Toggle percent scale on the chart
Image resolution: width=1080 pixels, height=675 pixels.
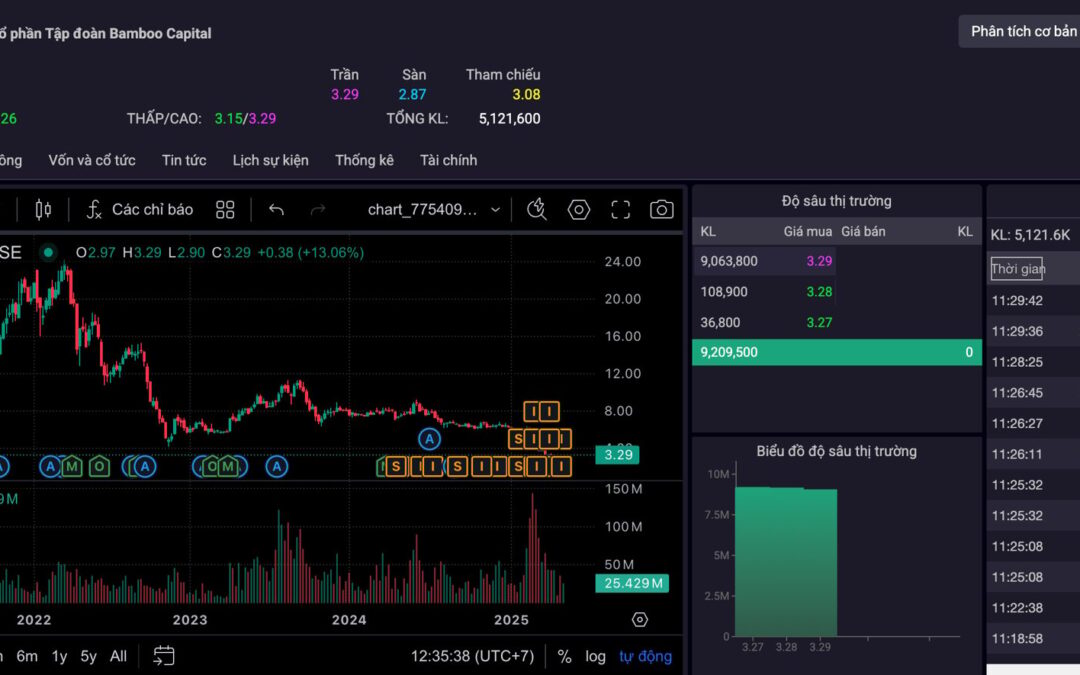point(565,657)
